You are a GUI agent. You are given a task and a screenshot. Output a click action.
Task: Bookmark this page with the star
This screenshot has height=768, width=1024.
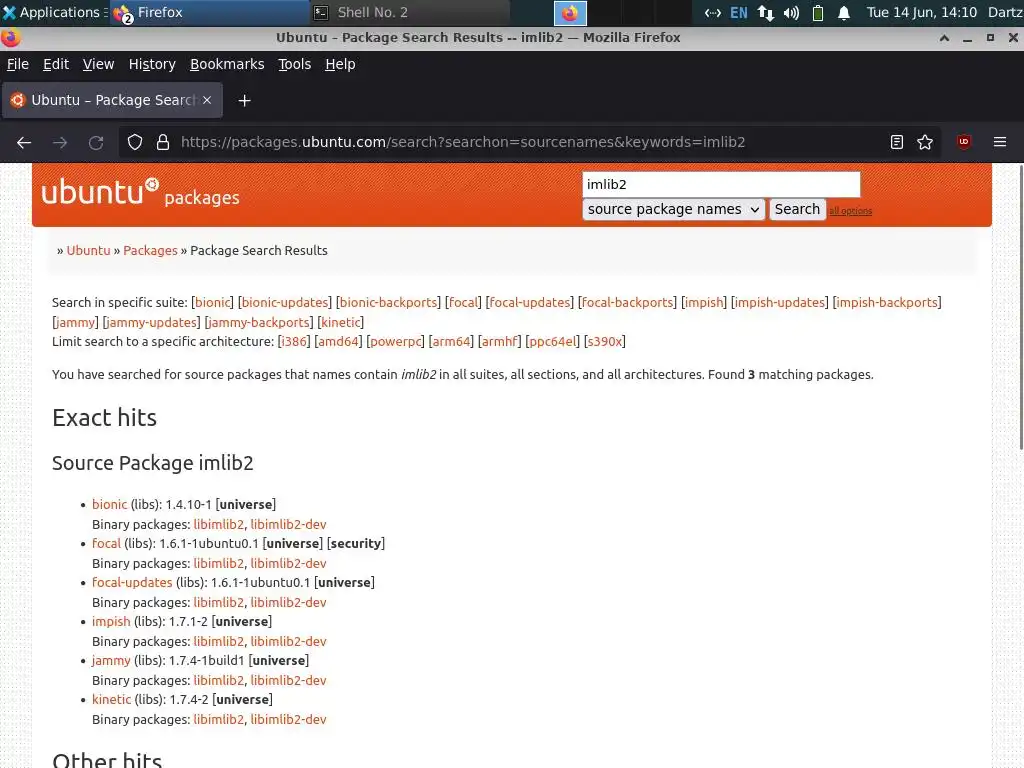pyautogui.click(x=925, y=142)
